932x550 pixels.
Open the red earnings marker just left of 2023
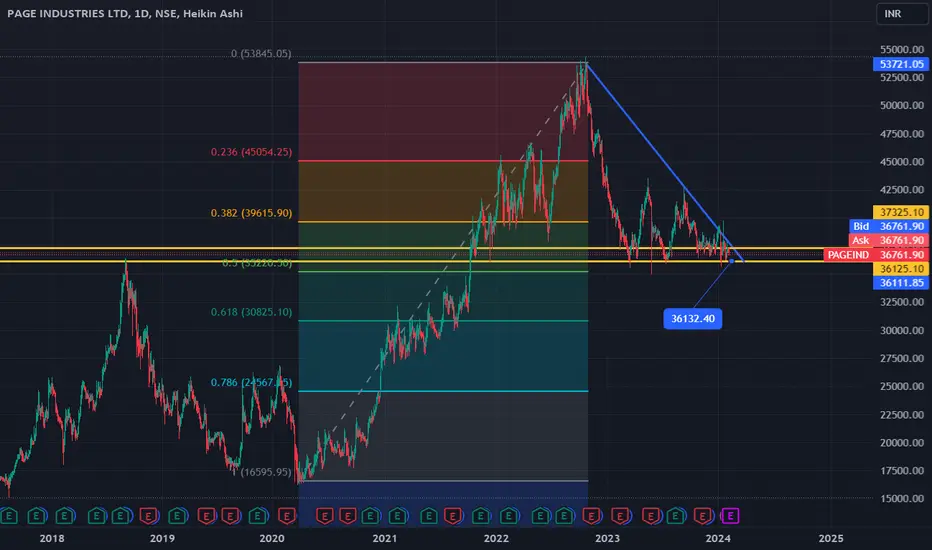point(591,516)
